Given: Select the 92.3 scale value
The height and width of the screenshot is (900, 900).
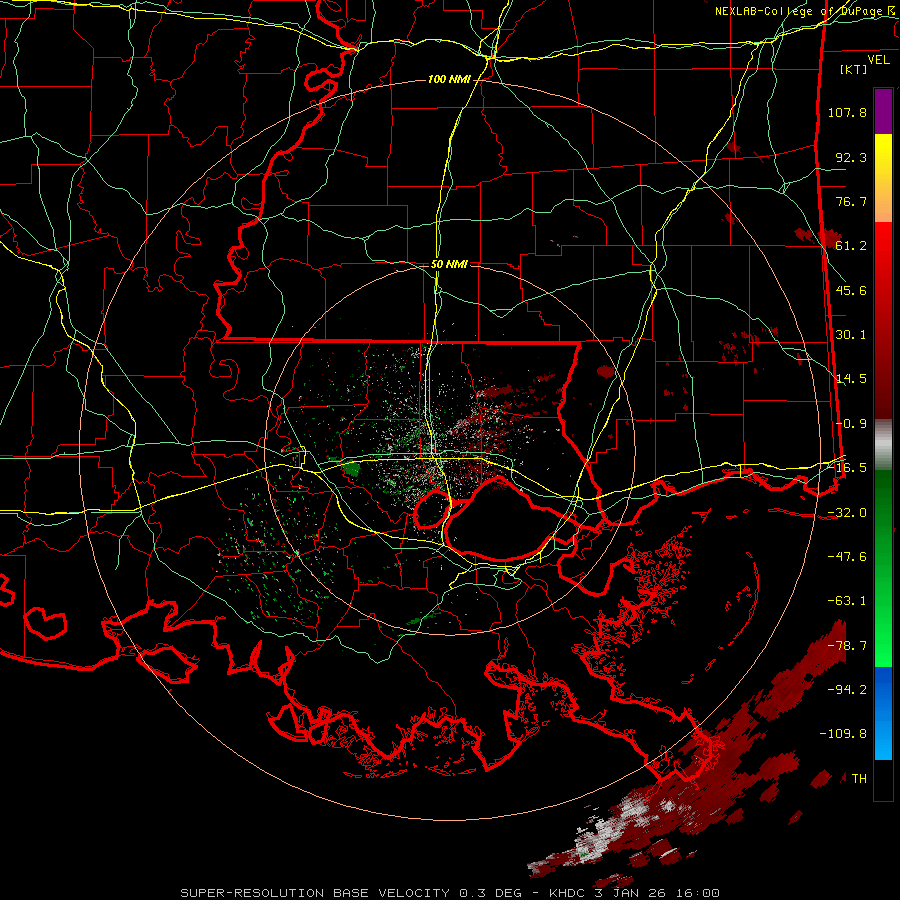Looking at the screenshot, I should pyautogui.click(x=851, y=157).
